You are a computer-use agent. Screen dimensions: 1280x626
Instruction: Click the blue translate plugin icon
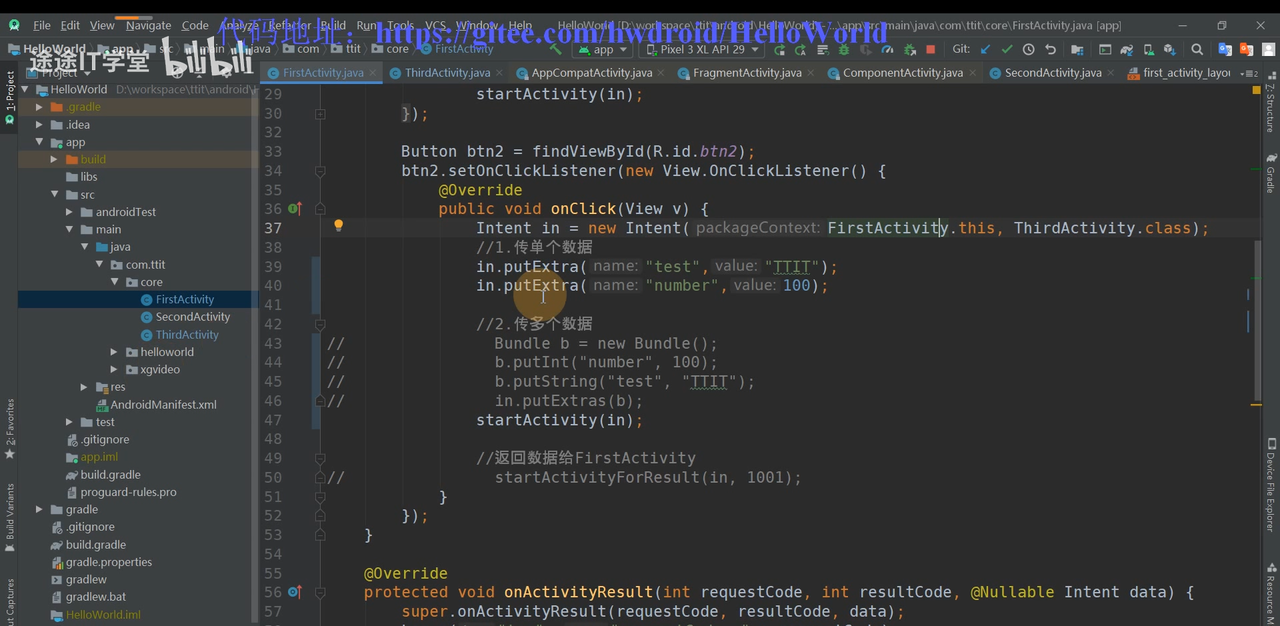tap(1225, 49)
